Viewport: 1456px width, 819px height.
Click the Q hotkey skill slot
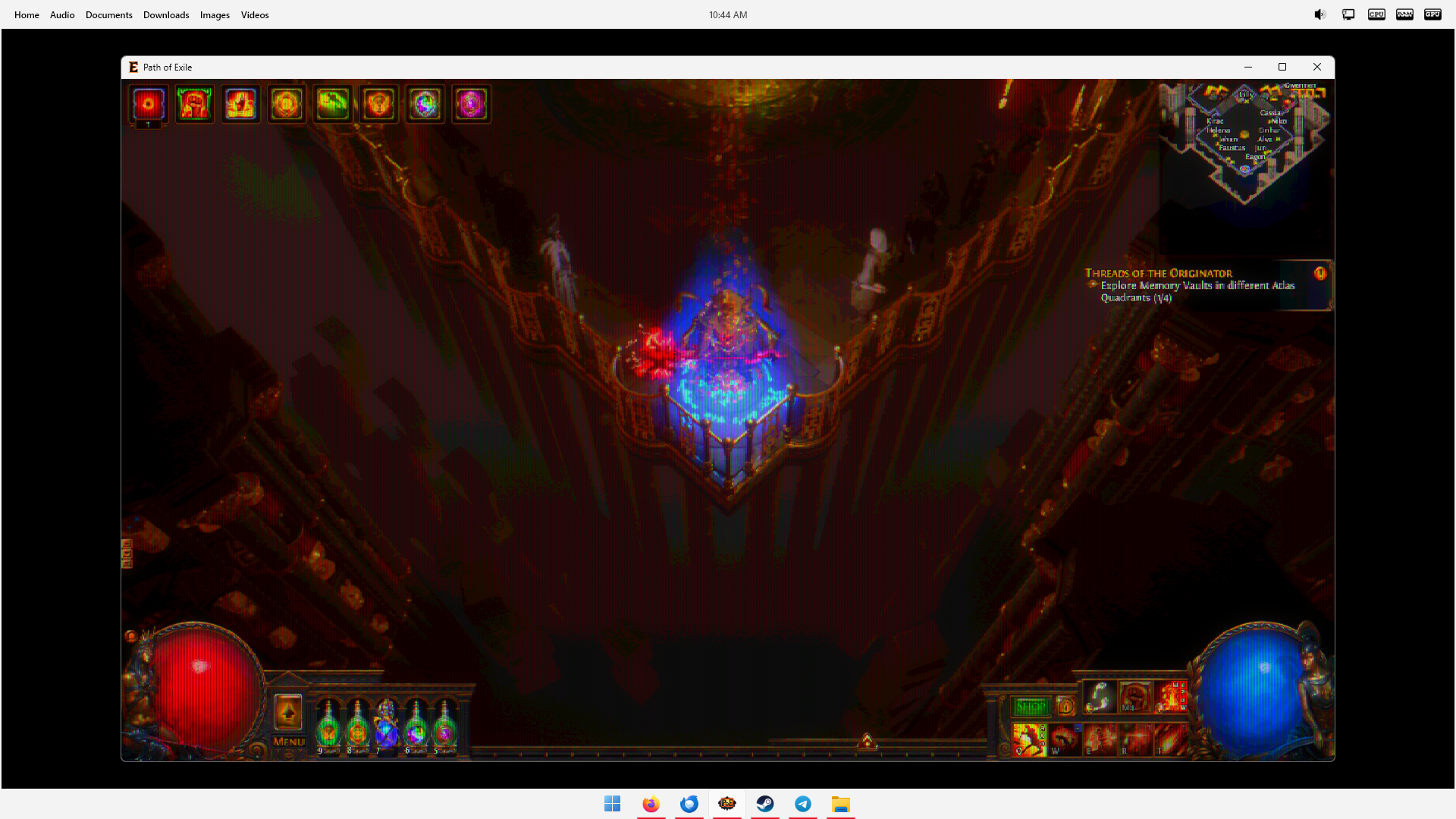click(x=1029, y=740)
